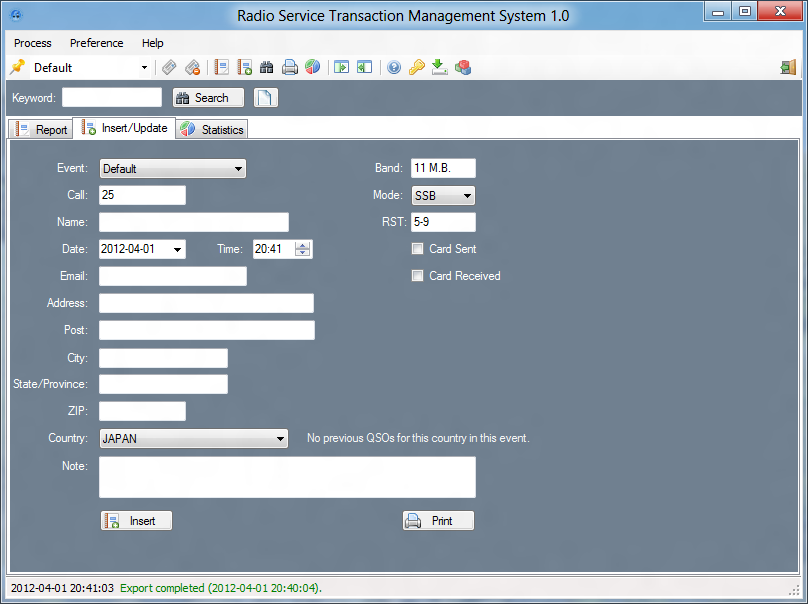Expand the Mode SSB dropdown
The height and width of the screenshot is (604, 808).
467,196
